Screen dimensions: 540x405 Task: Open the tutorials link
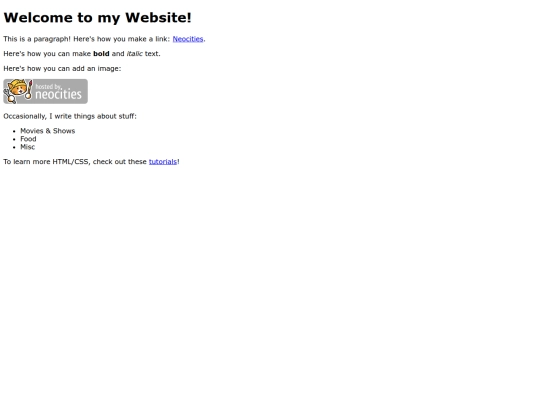point(163,162)
